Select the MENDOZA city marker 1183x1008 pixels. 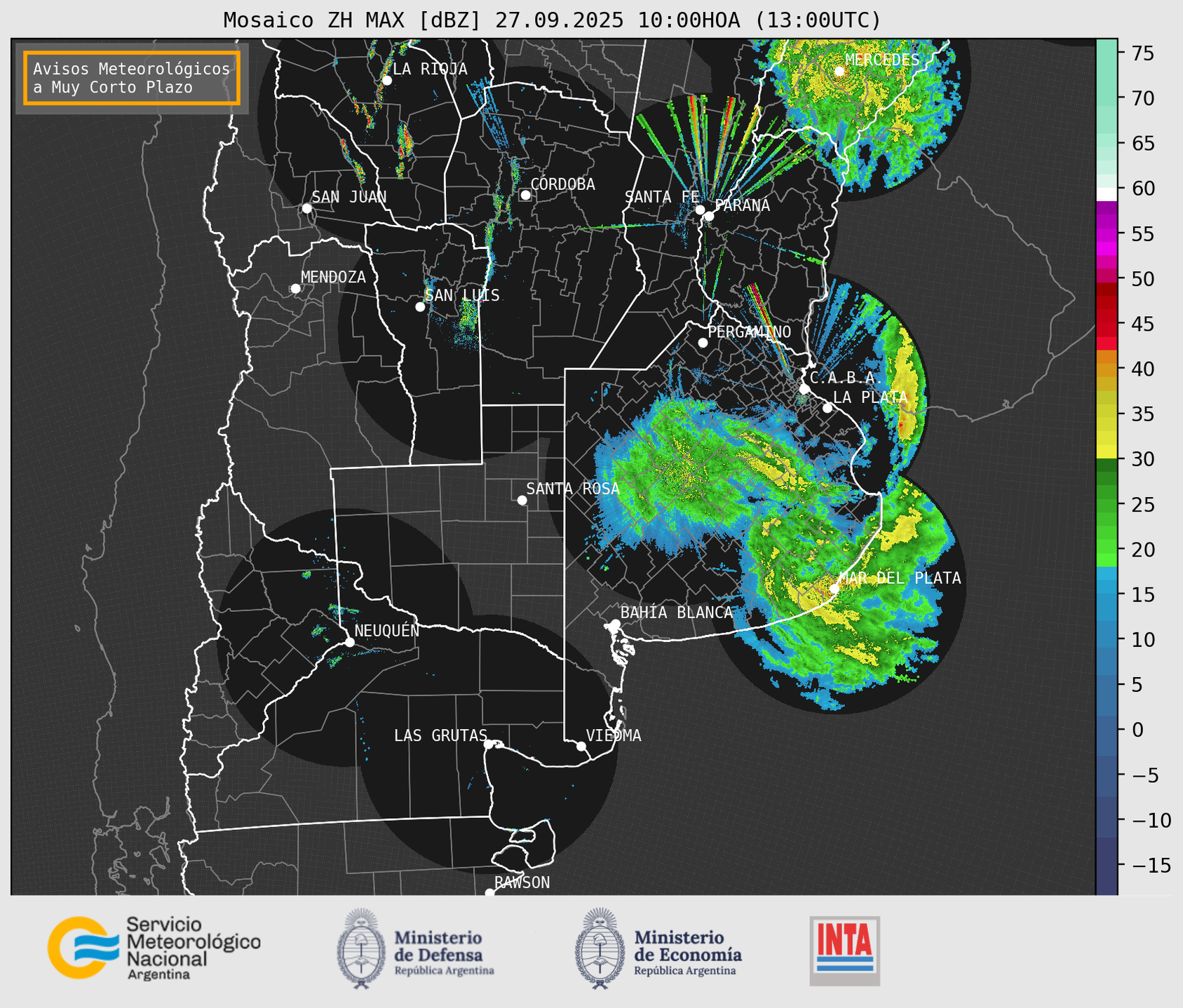point(295,289)
